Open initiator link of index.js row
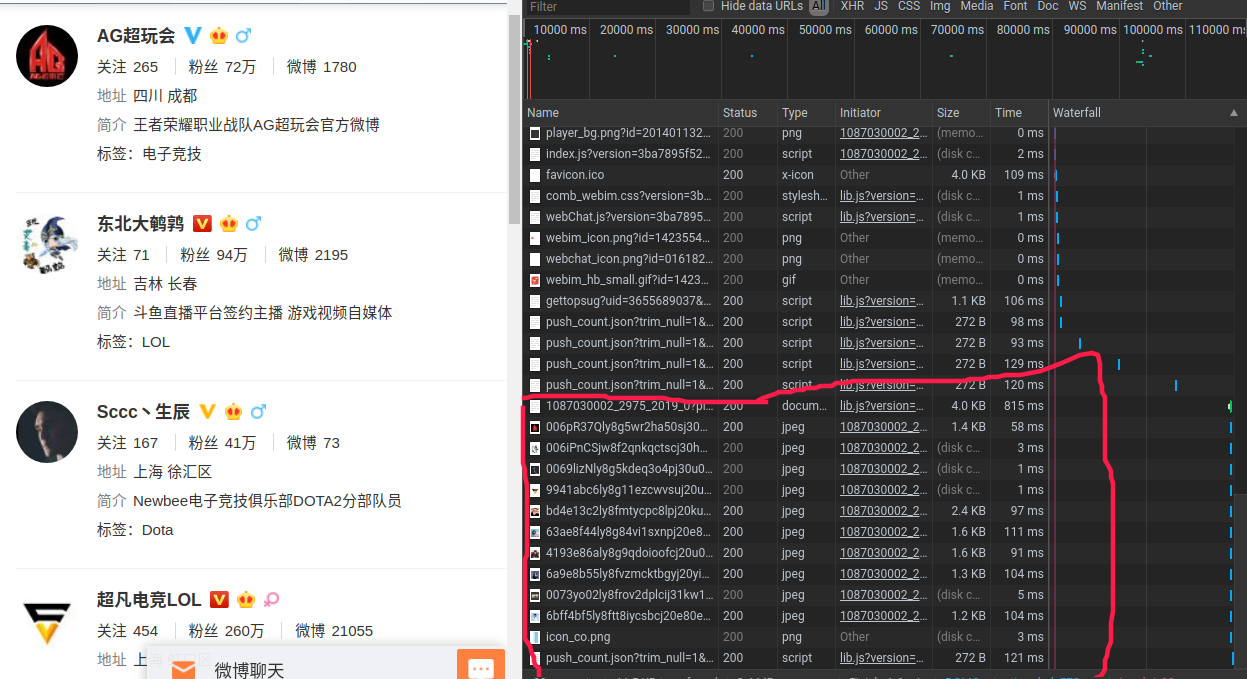Image resolution: width=1247 pixels, height=679 pixels. (x=883, y=154)
